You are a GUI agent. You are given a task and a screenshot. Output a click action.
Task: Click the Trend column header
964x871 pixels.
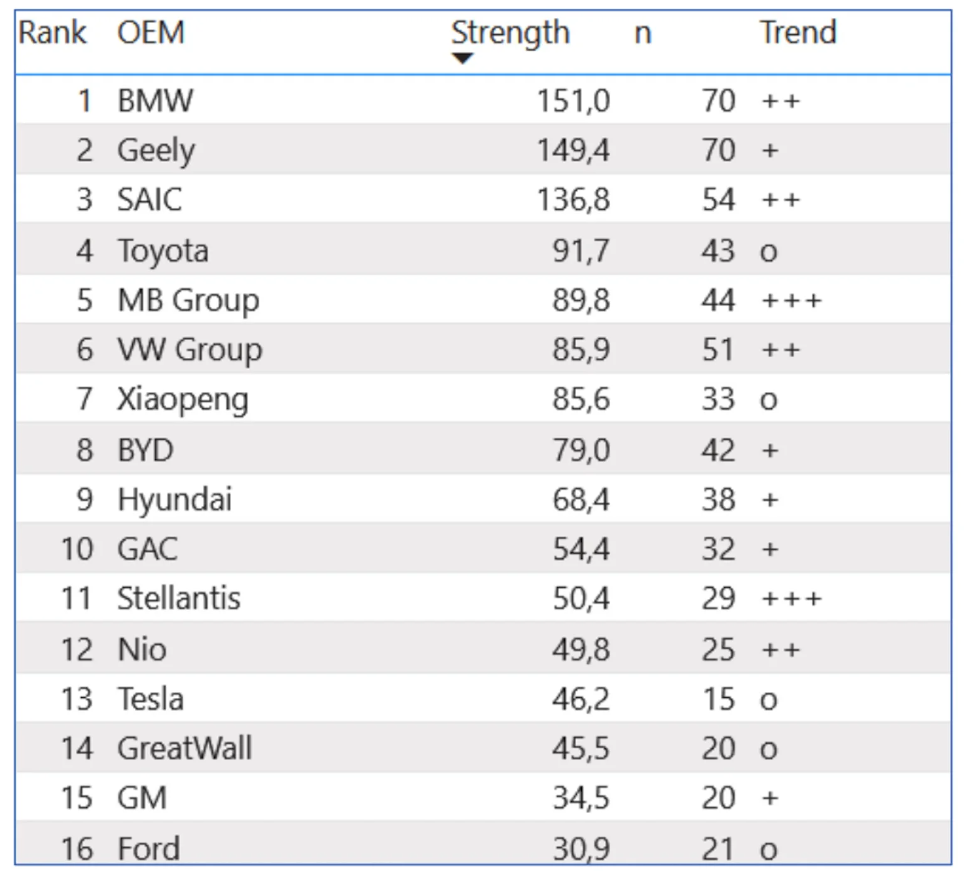[797, 33]
